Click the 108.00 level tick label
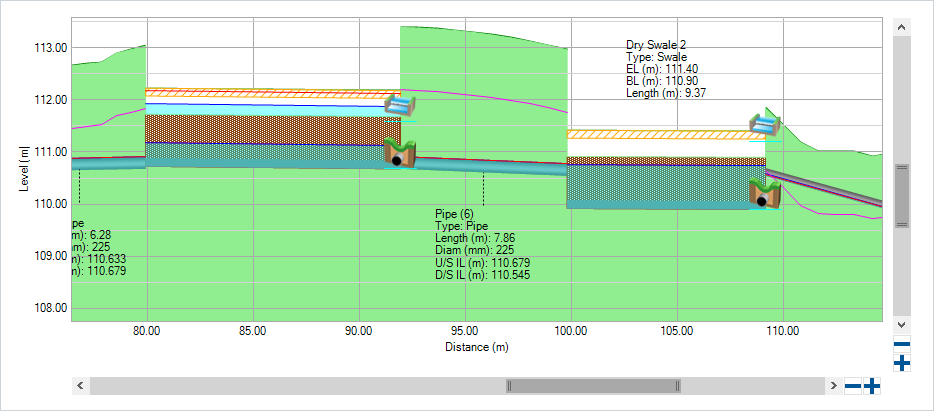934x411 pixels. point(50,309)
